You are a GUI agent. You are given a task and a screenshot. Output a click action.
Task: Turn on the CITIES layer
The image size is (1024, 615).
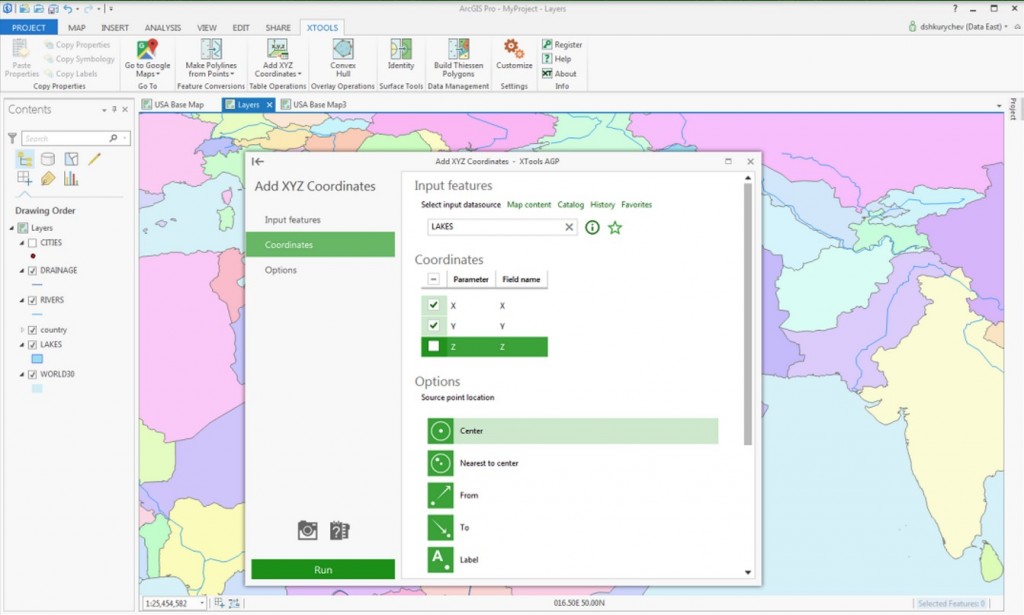point(32,243)
